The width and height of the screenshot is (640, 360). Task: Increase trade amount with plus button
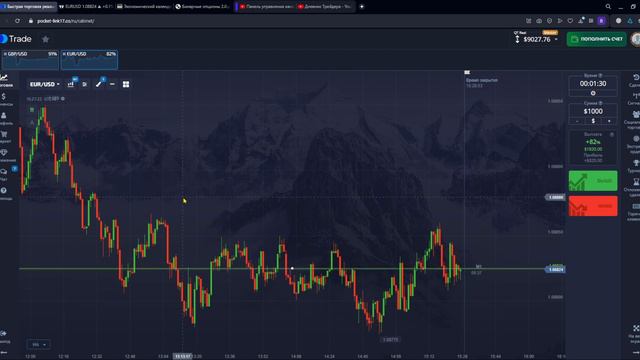coord(609,121)
